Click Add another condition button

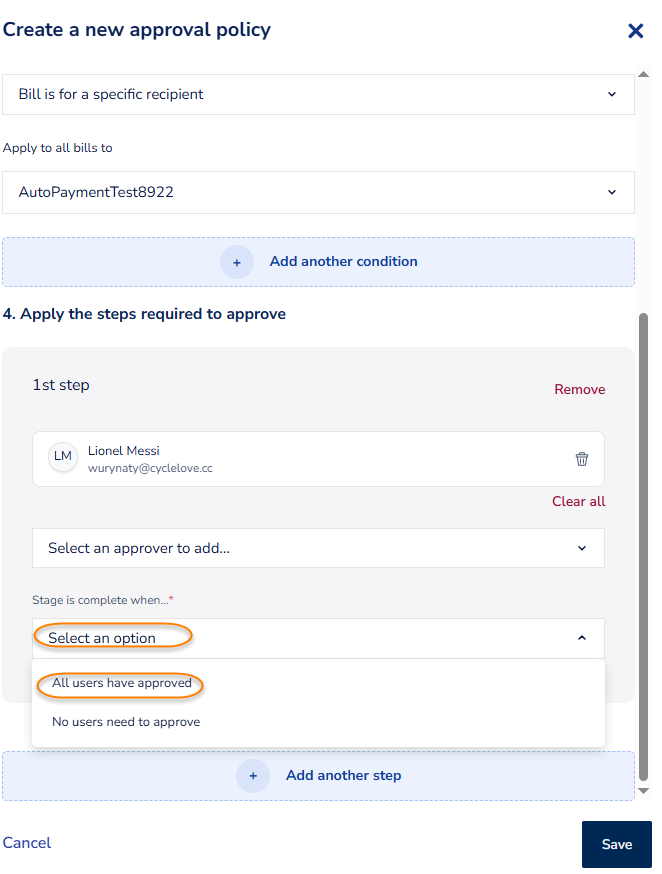tap(318, 262)
